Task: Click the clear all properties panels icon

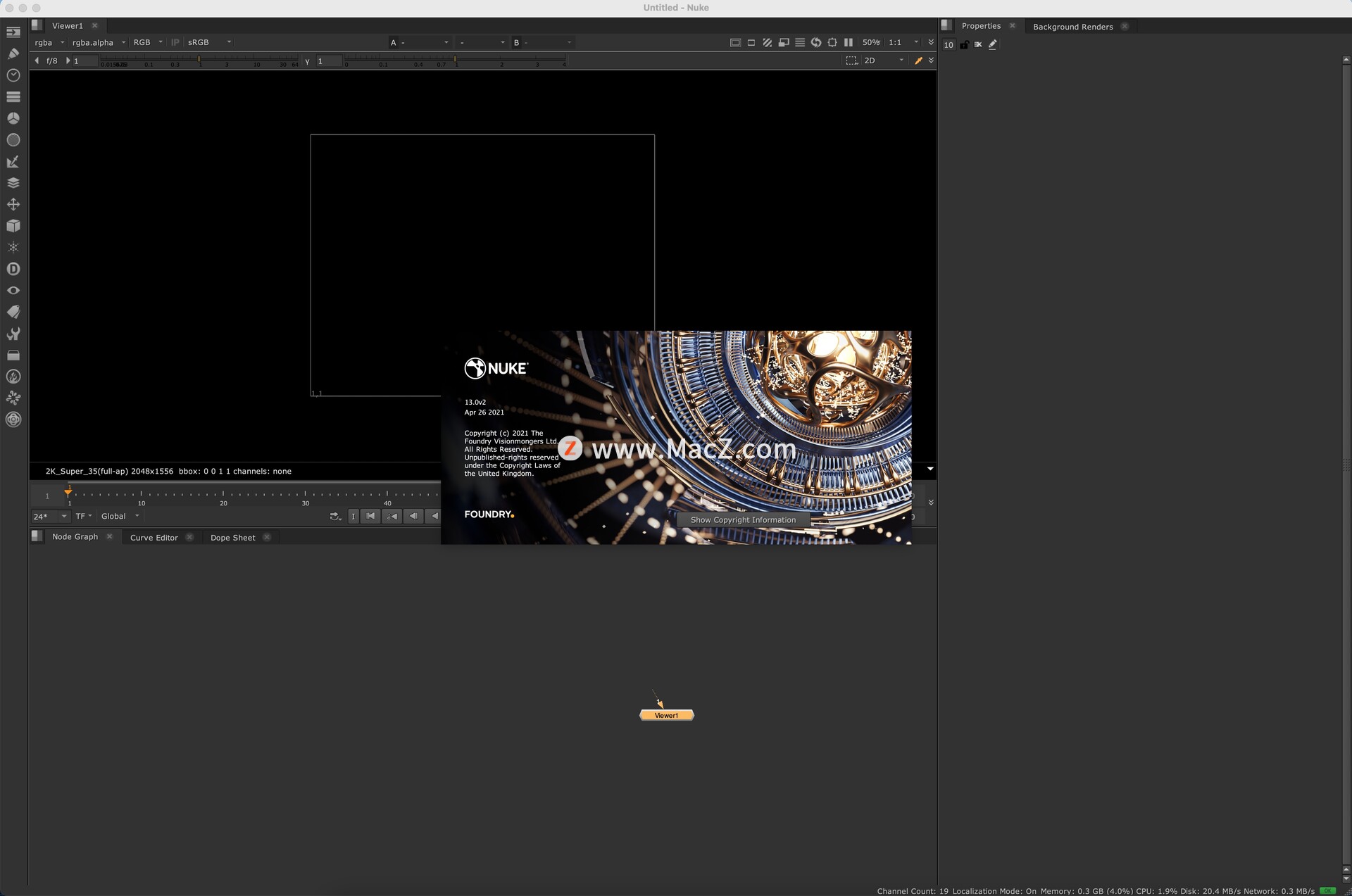Action: tap(978, 44)
